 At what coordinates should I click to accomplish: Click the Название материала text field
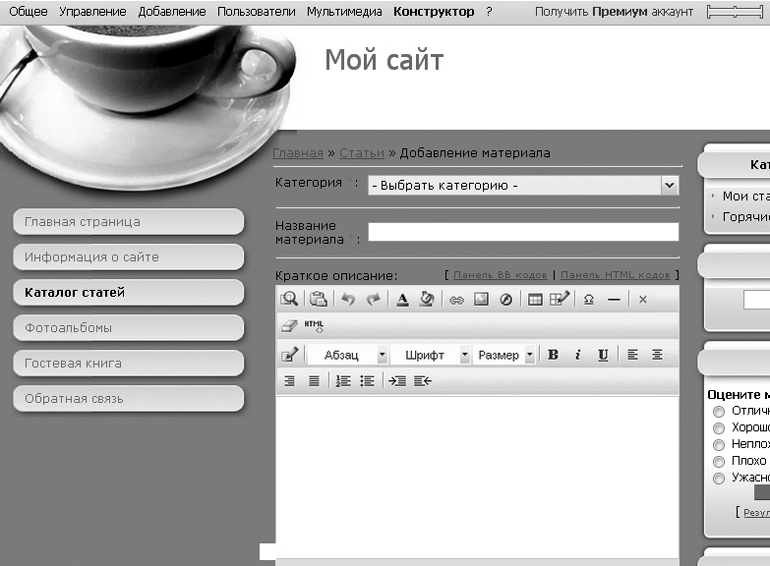pyautogui.click(x=523, y=232)
